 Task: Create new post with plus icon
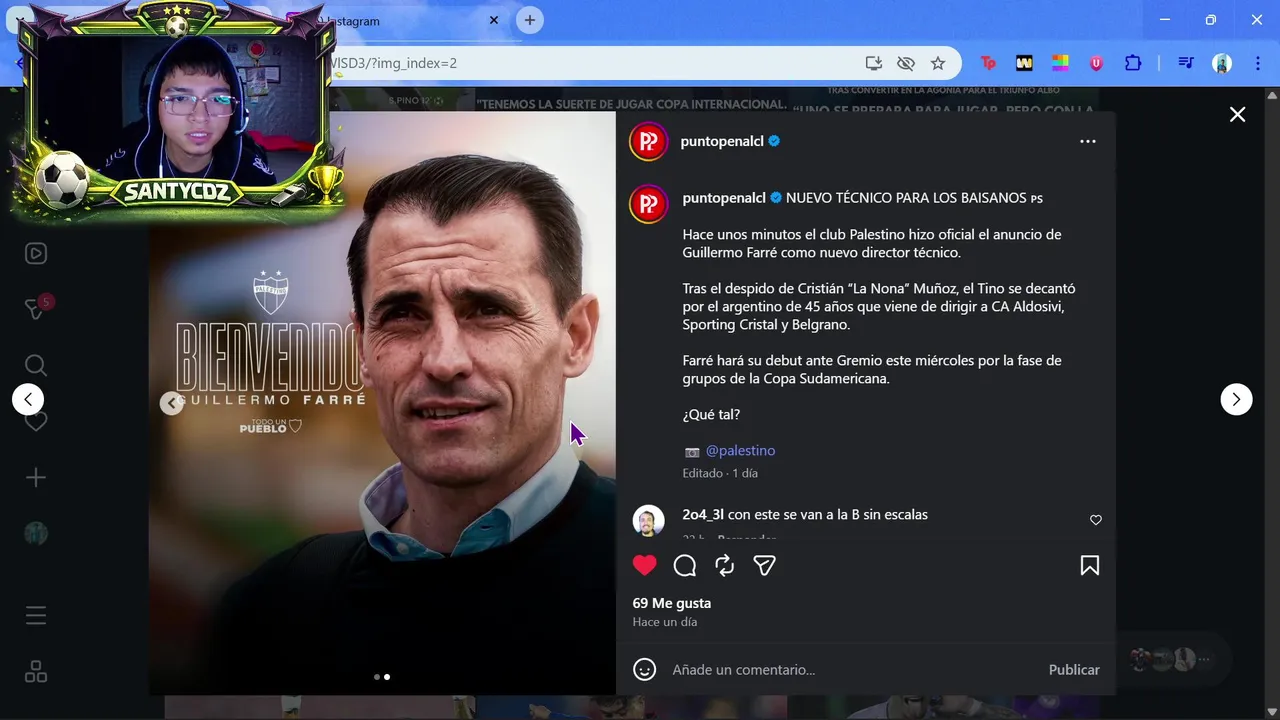36,478
